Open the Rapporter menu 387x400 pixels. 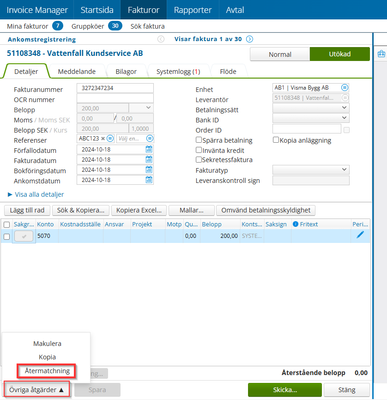[192, 10]
